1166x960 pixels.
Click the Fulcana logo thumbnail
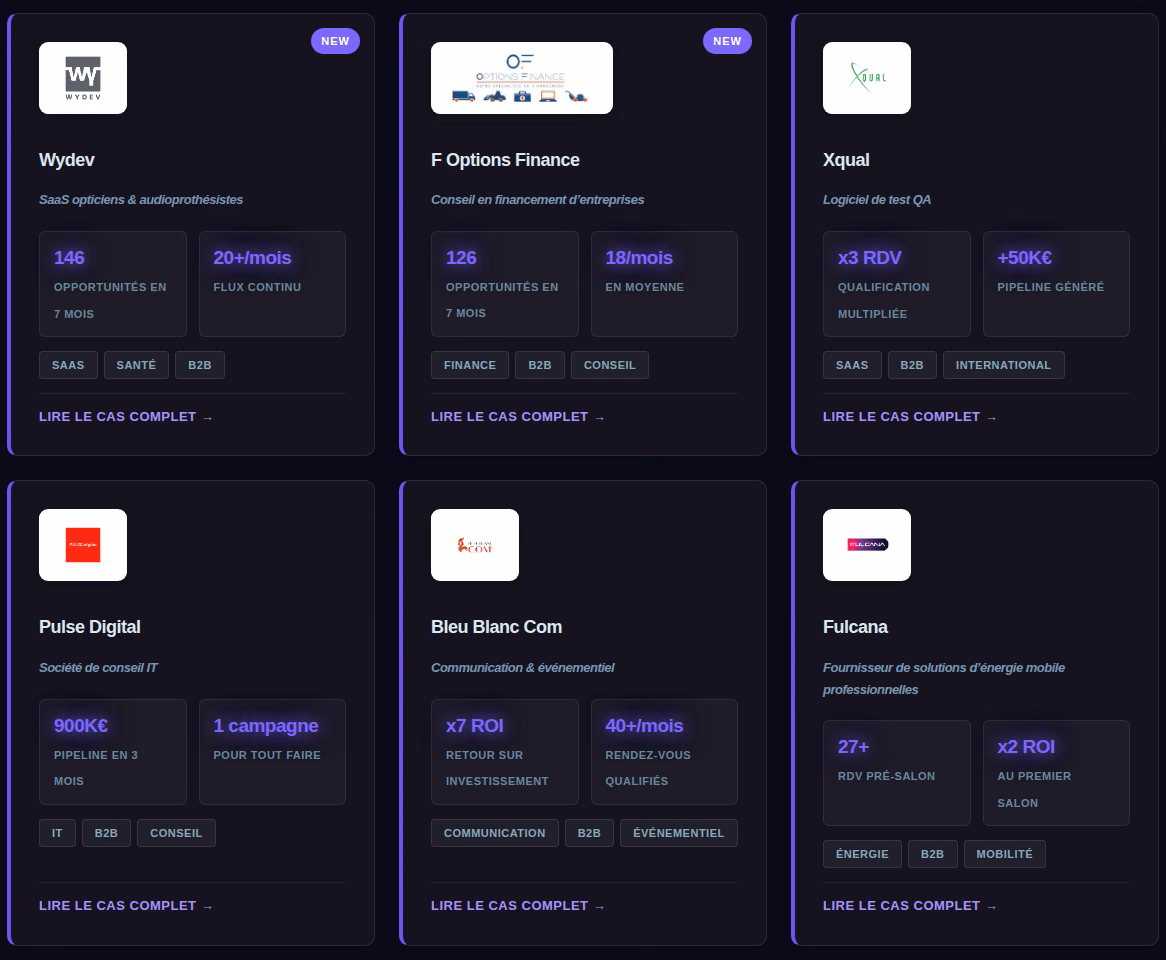866,545
